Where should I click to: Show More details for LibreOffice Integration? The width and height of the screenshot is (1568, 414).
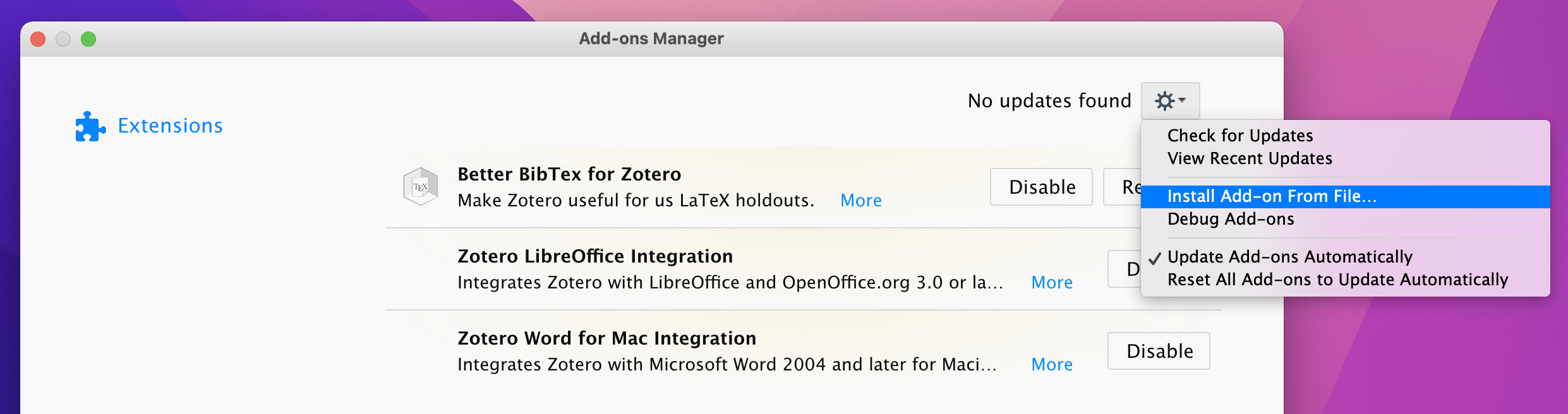coord(1051,283)
